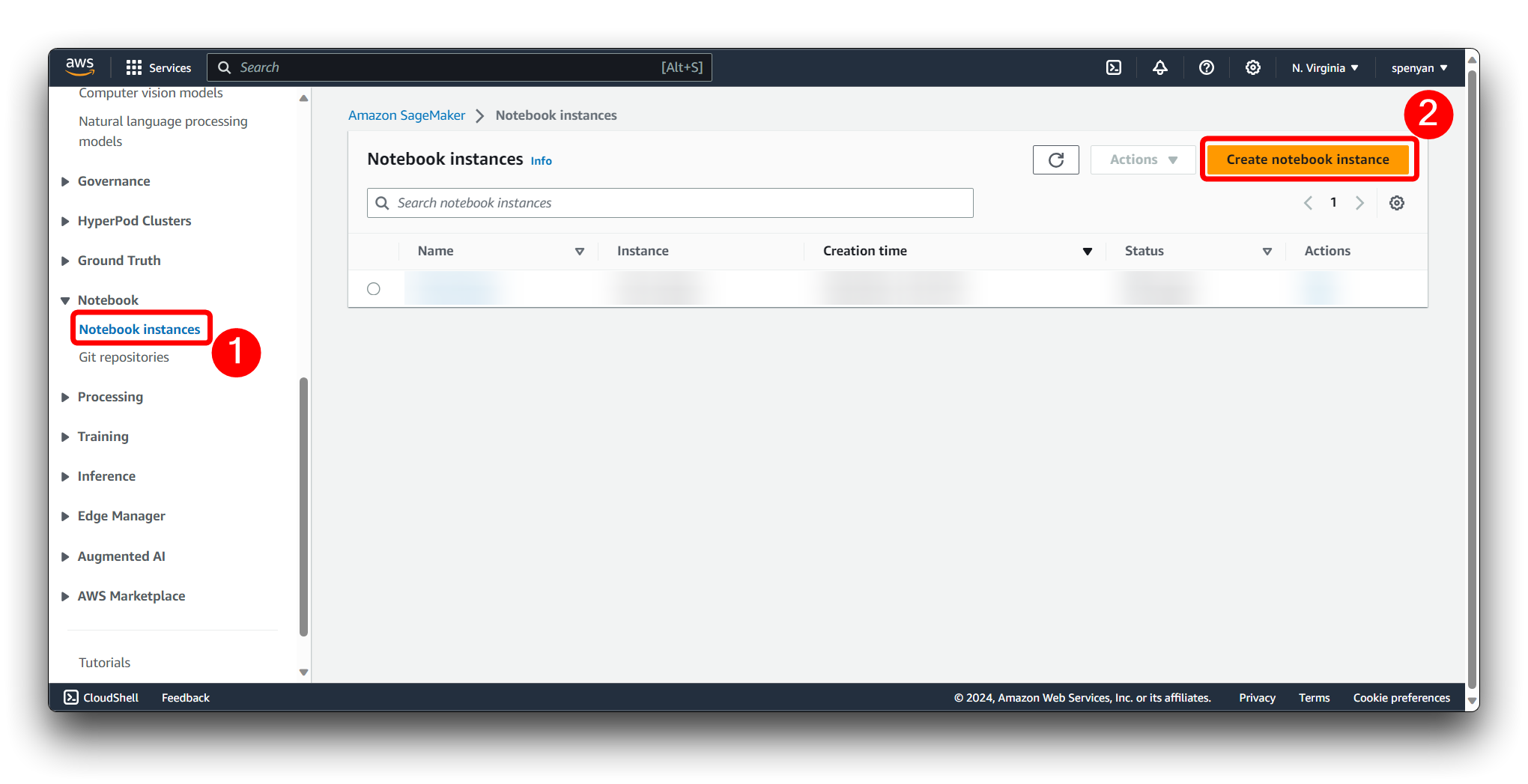Expand the Governance section

pyautogui.click(x=65, y=181)
